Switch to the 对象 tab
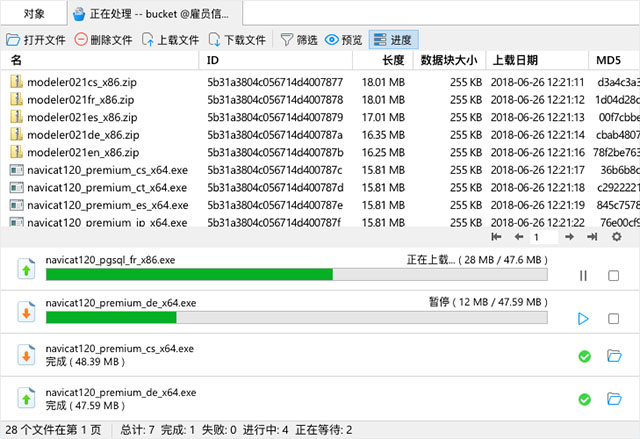 (x=34, y=14)
